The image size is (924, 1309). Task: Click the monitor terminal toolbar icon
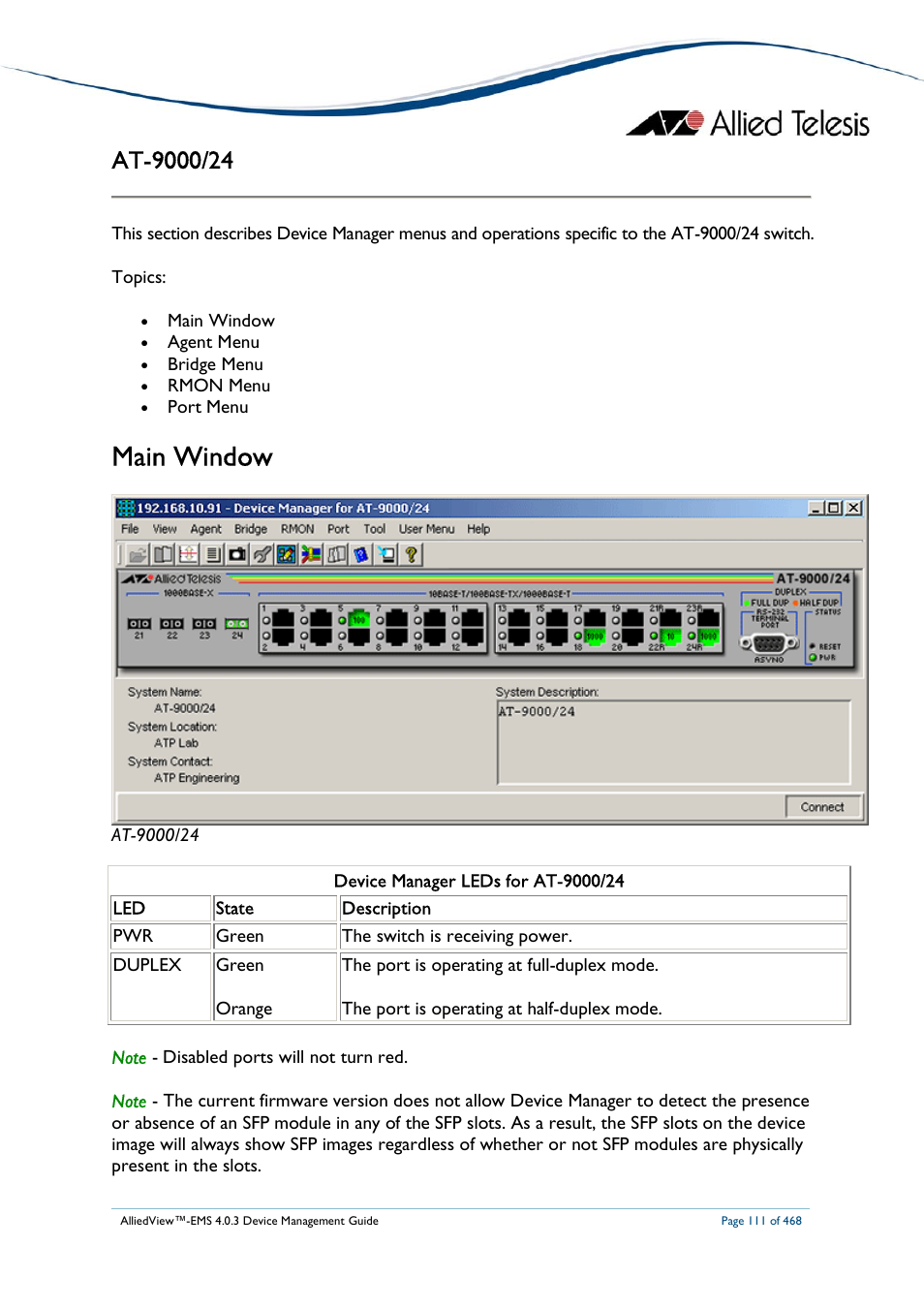click(x=386, y=554)
